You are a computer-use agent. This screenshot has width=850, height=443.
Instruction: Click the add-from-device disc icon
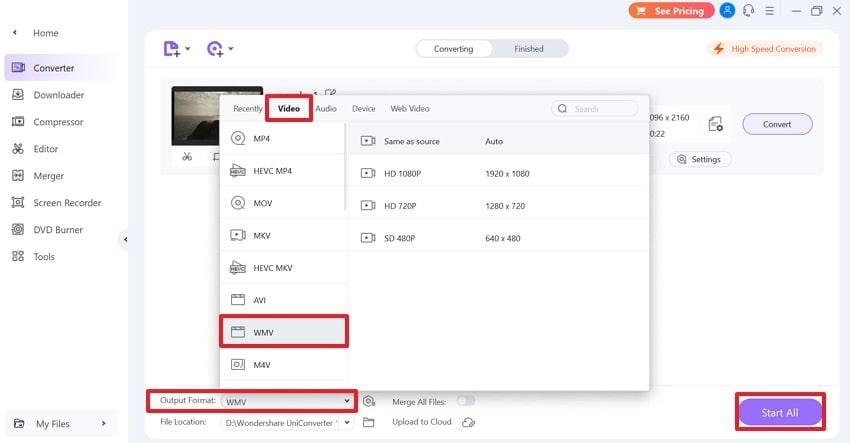[215, 49]
